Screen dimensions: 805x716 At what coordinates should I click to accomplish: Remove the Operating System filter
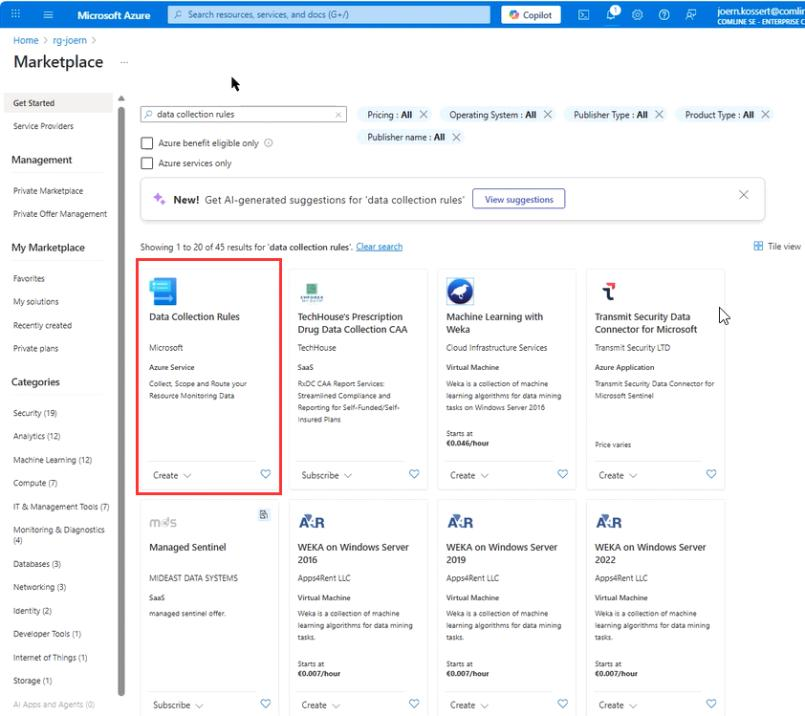(x=548, y=114)
